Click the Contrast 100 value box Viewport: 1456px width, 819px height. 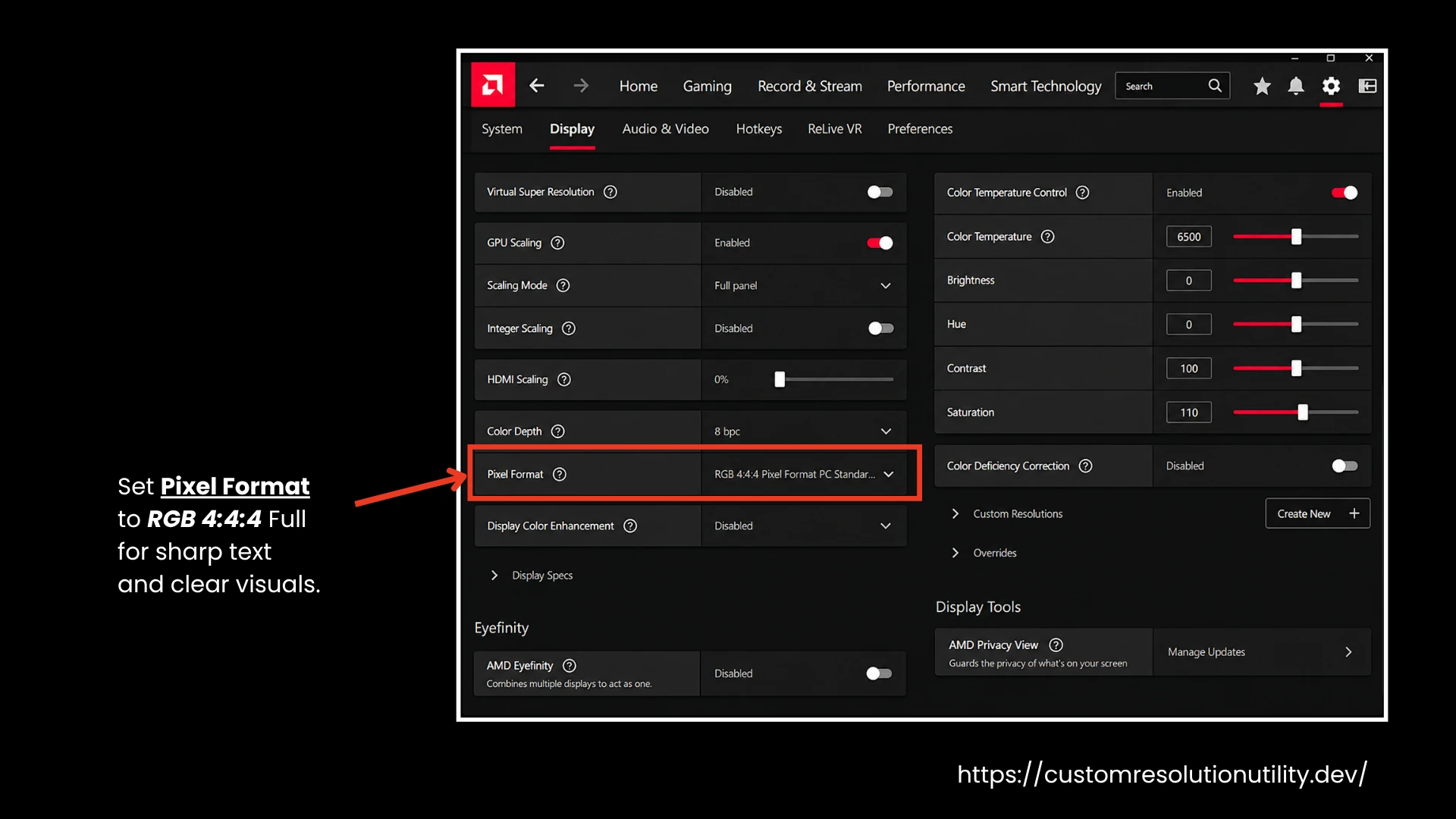[1188, 369]
